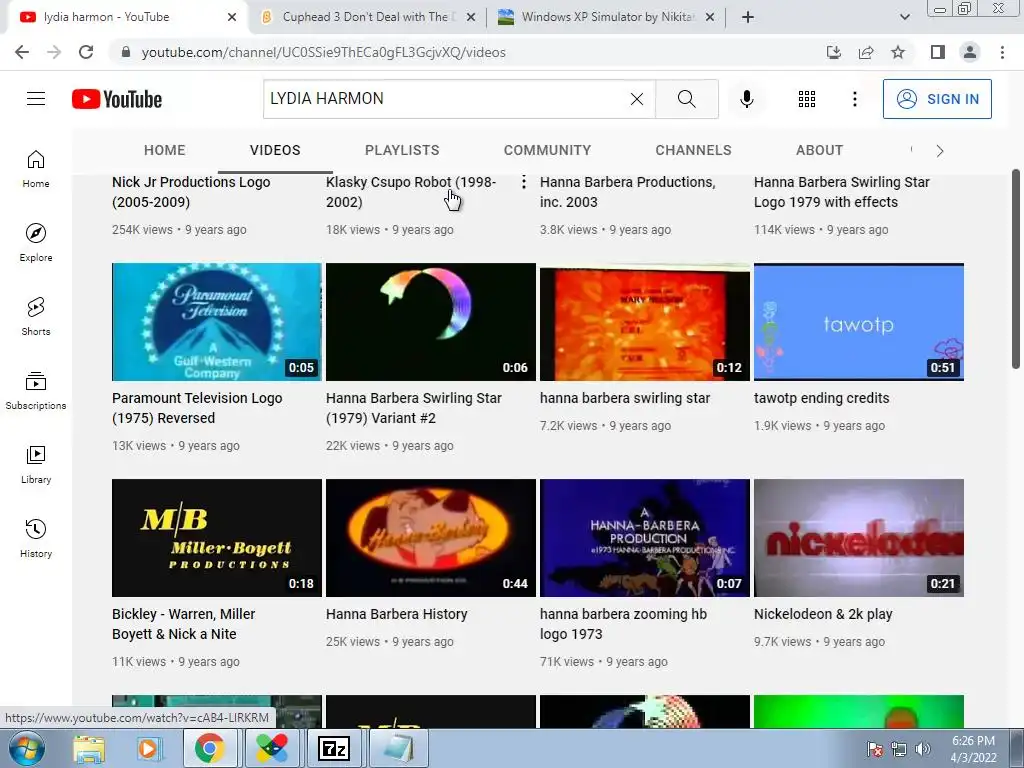Open Paramount Television Logo (1975) Reversed title
This screenshot has width=1024, height=768.
click(x=197, y=408)
